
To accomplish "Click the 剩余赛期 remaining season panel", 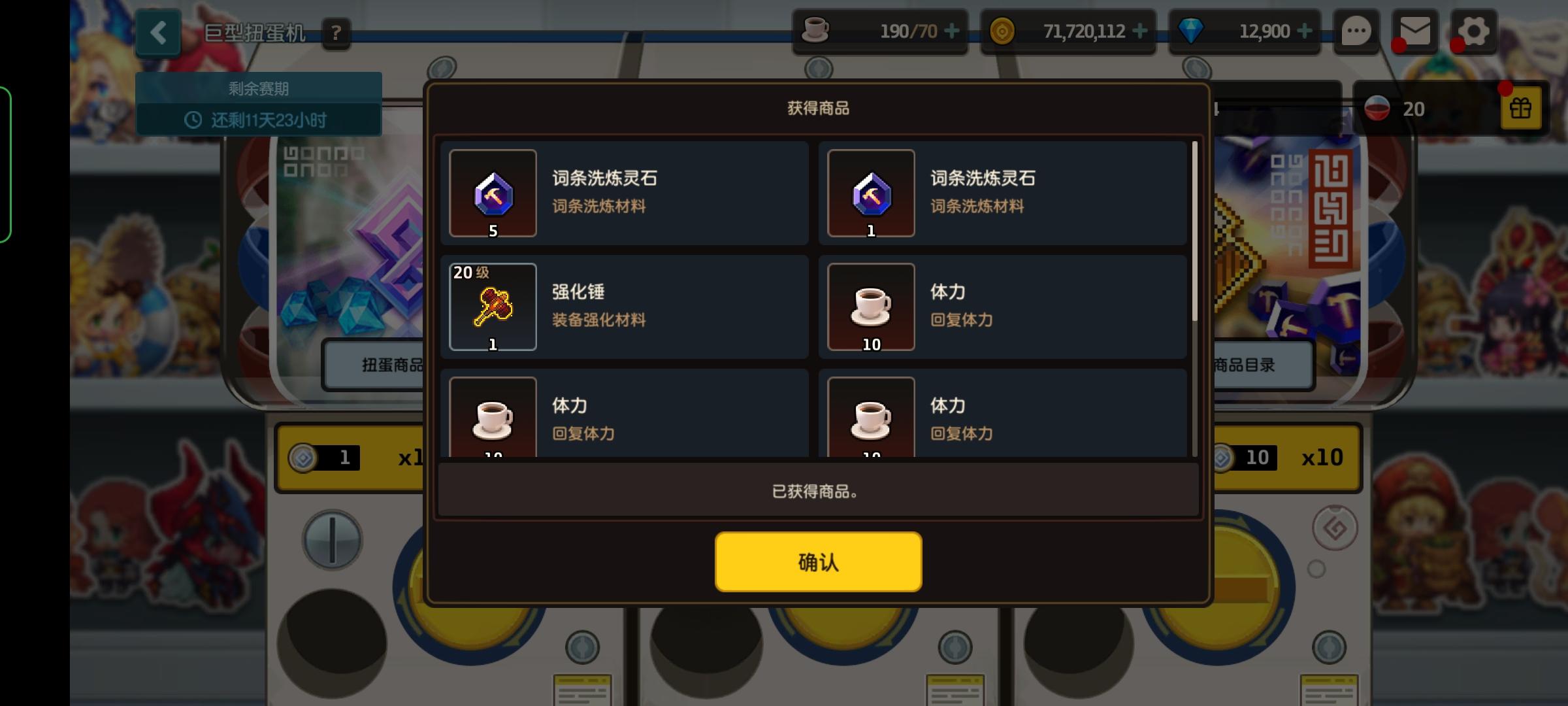I will [259, 104].
